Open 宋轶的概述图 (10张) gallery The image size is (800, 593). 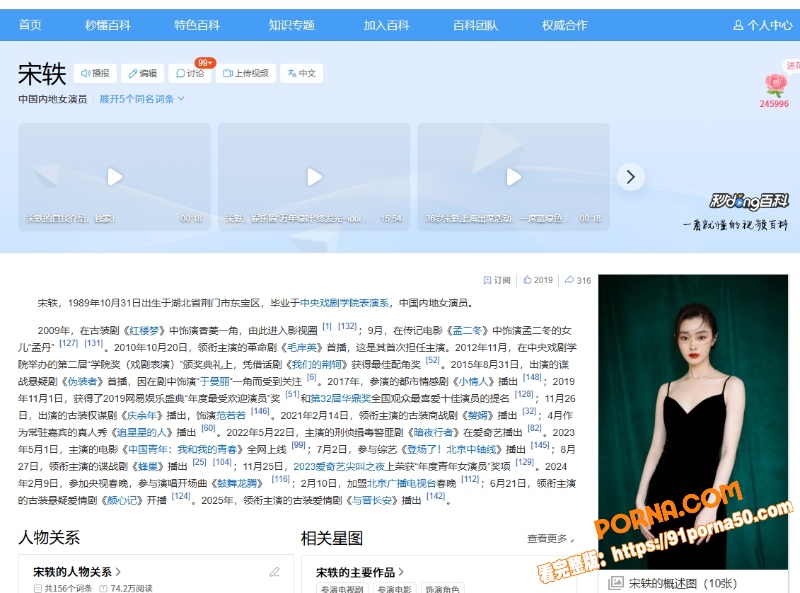point(672,583)
